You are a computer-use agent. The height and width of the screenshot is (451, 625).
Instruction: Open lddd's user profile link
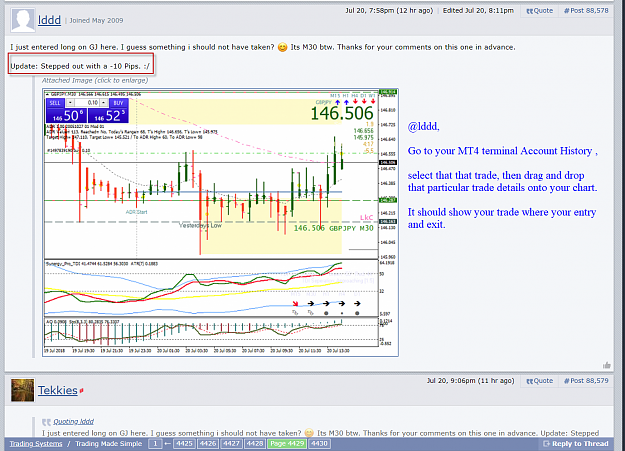49,20
